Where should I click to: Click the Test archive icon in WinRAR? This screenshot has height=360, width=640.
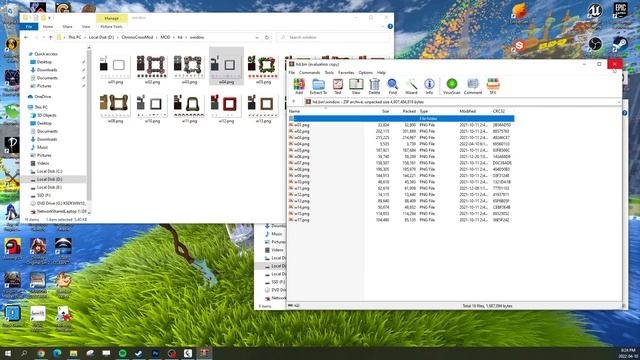point(338,86)
